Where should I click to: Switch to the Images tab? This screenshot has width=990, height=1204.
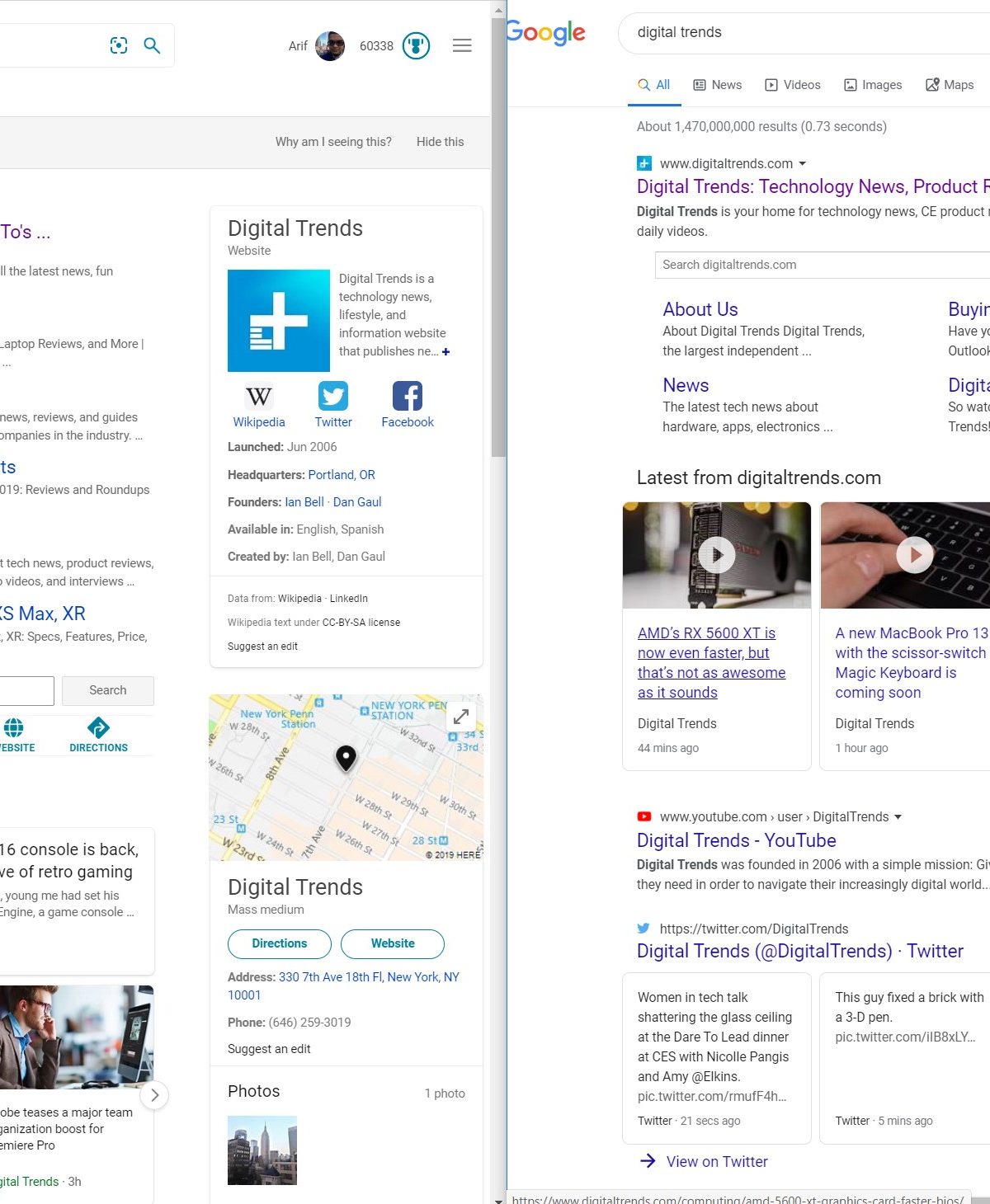click(873, 85)
